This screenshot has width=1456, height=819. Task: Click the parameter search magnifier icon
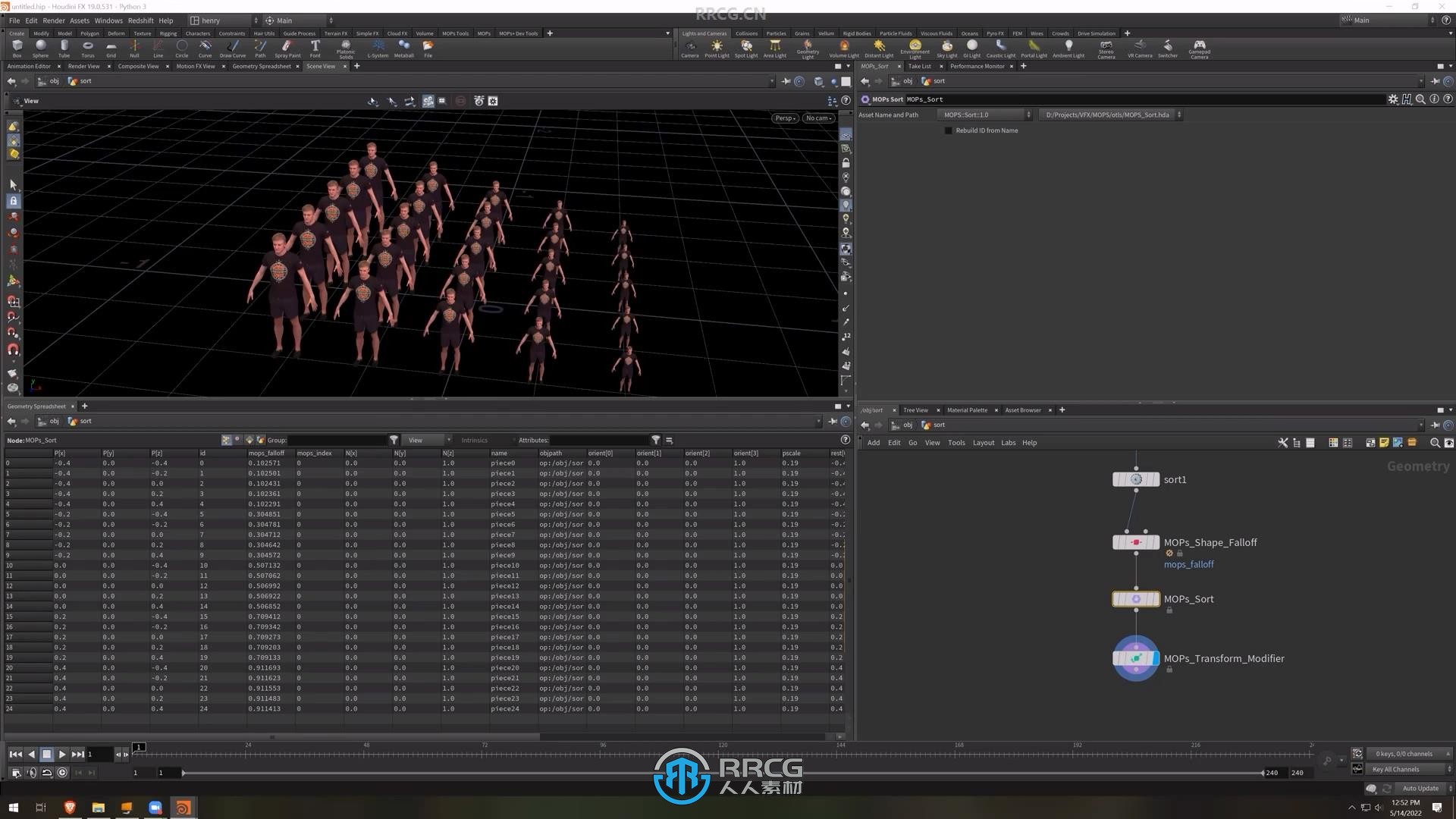pos(1420,99)
